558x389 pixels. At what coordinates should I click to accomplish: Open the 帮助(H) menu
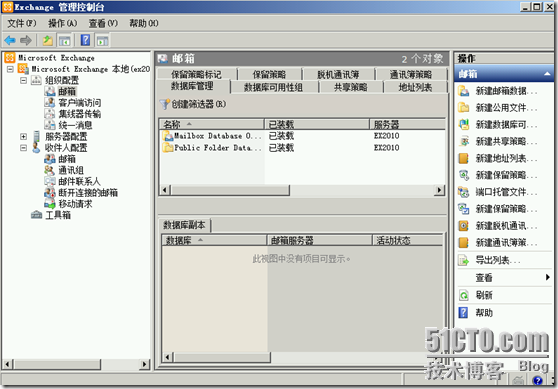[144, 23]
